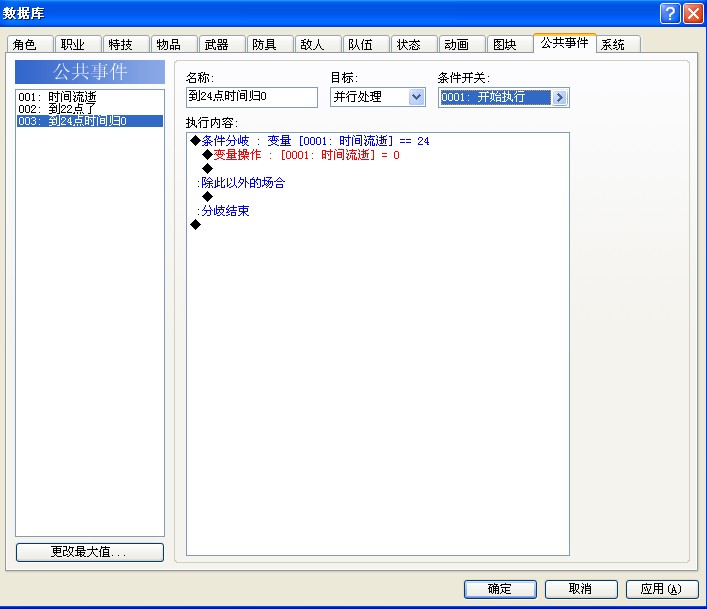Click the empty diamond under 变量操作
The height and width of the screenshot is (609, 707).
tap(207, 169)
